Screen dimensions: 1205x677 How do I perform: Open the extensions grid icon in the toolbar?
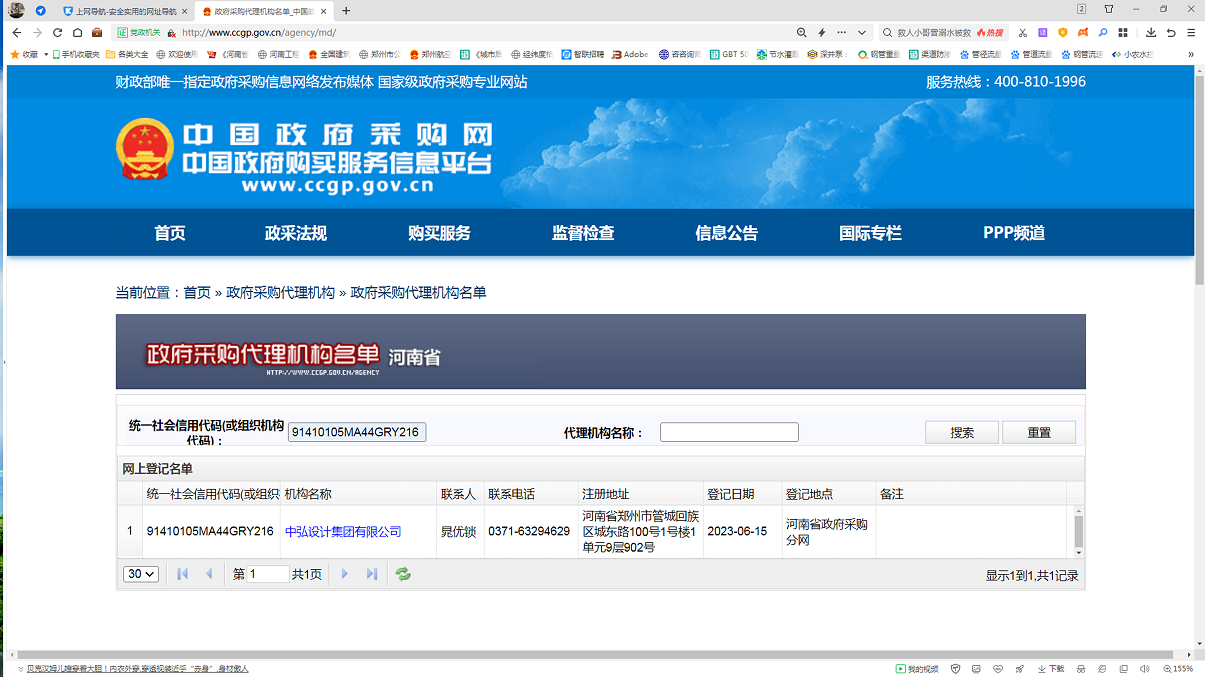[x=1123, y=32]
